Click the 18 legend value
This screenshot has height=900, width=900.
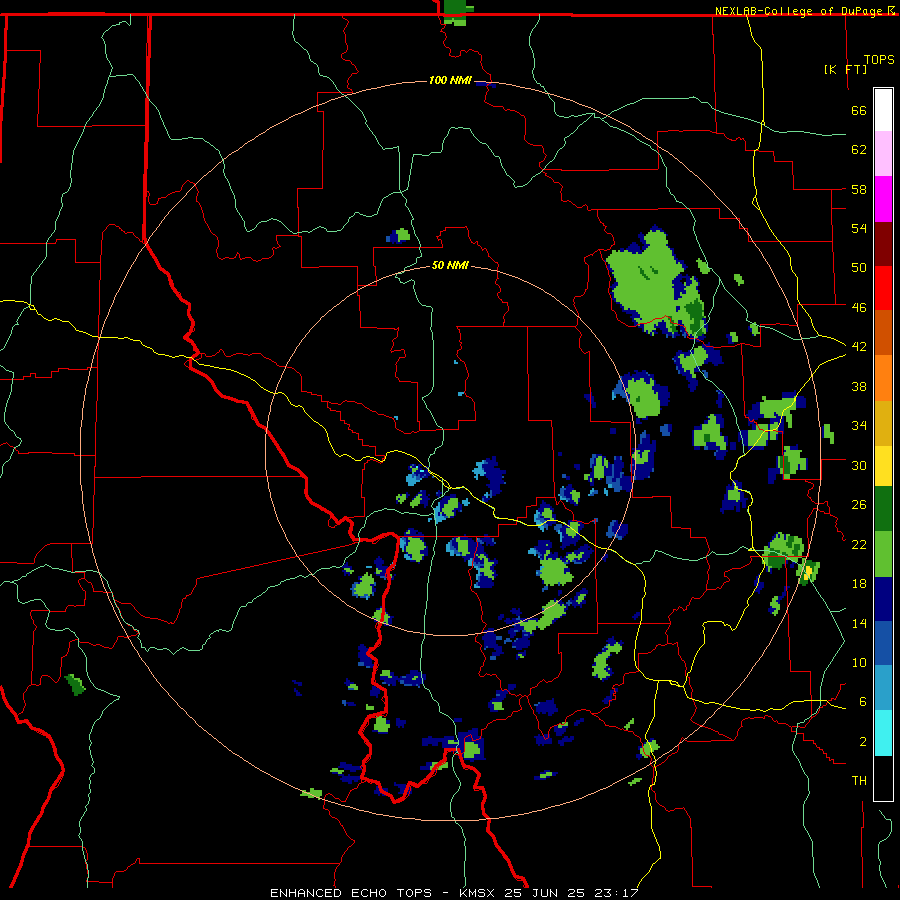[859, 583]
